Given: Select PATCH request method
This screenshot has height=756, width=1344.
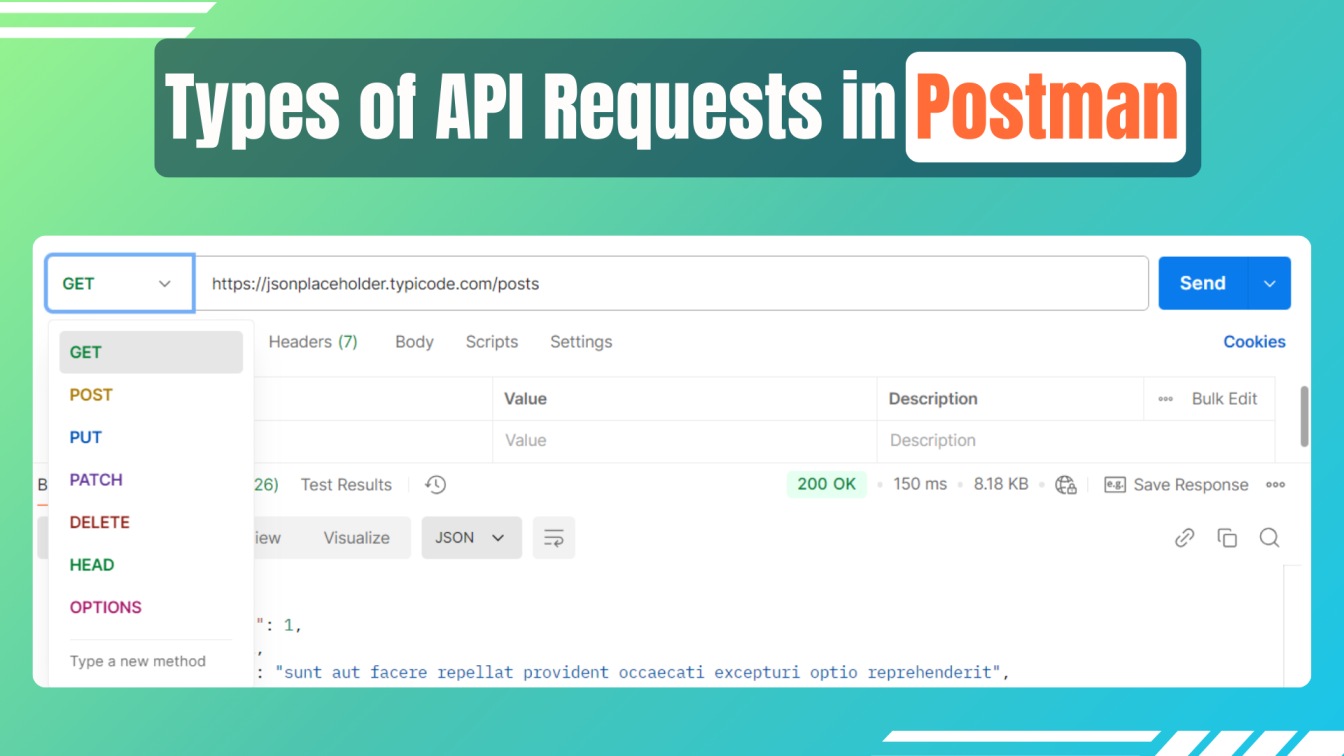Looking at the screenshot, I should point(96,480).
